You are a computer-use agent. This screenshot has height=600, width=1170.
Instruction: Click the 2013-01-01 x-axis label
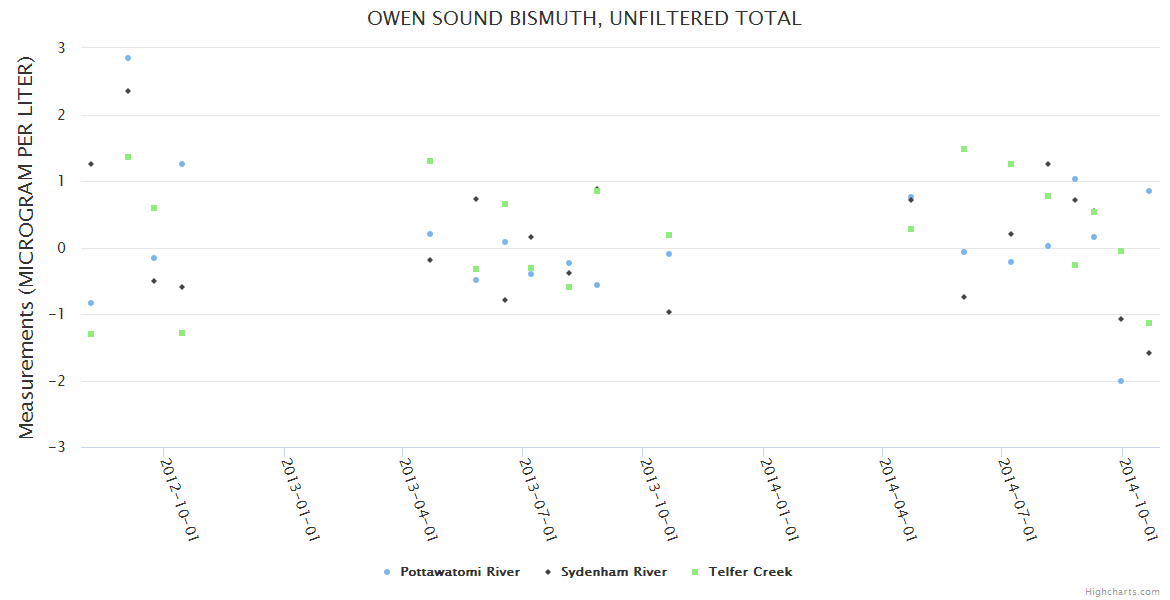(x=299, y=498)
